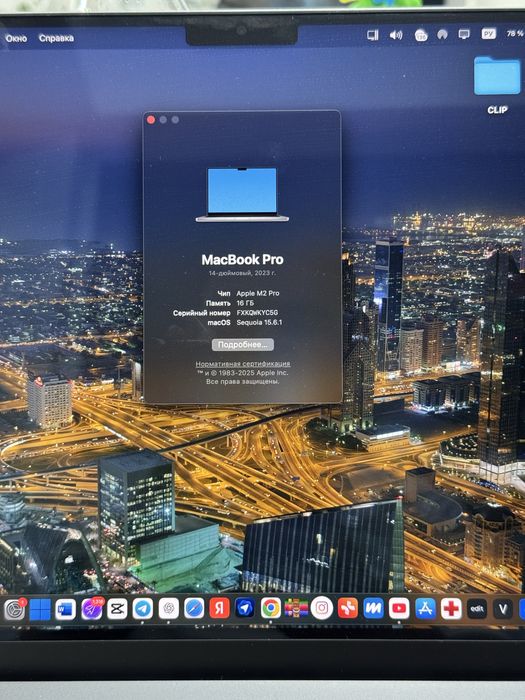Open red cross app in Dock

(x=451, y=609)
